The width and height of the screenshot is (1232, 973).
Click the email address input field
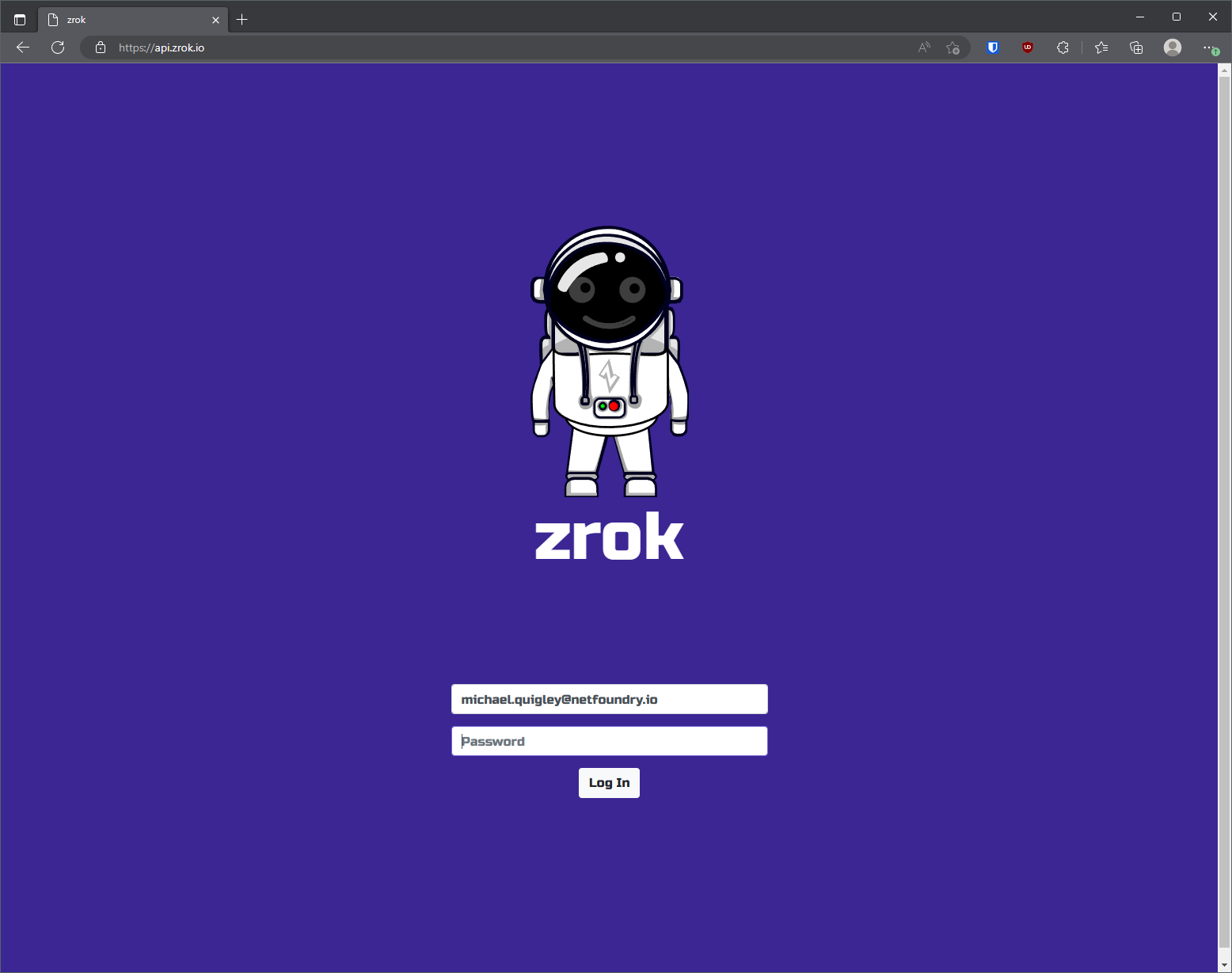(609, 699)
